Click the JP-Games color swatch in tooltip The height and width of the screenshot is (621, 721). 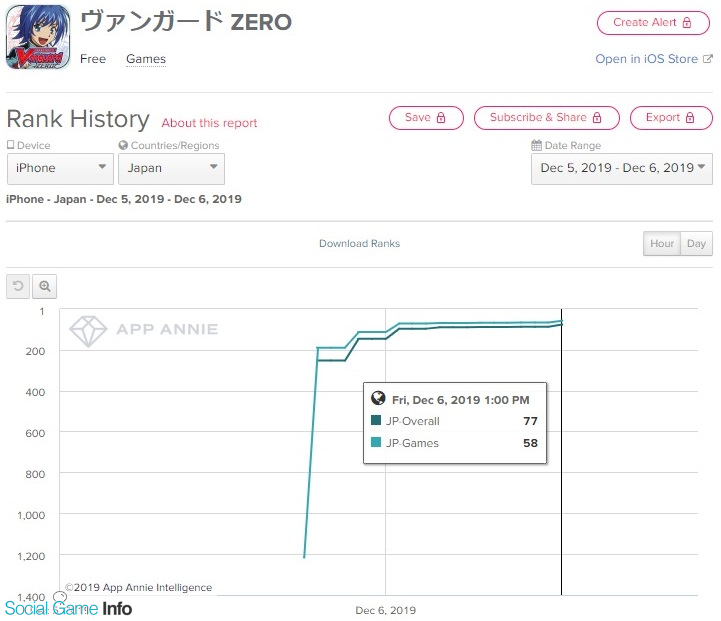(376, 442)
